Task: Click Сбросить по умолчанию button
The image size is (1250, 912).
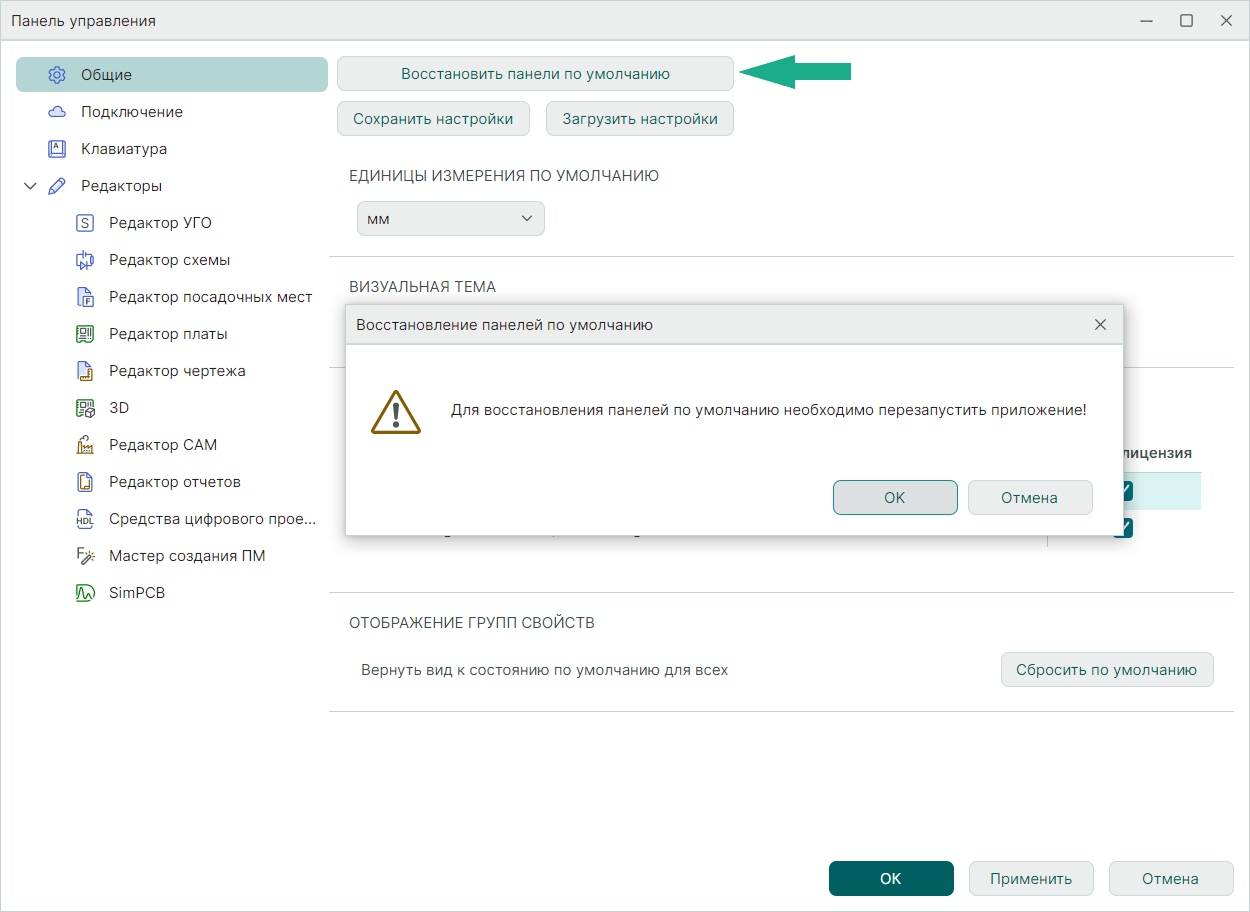Action: [x=1107, y=670]
